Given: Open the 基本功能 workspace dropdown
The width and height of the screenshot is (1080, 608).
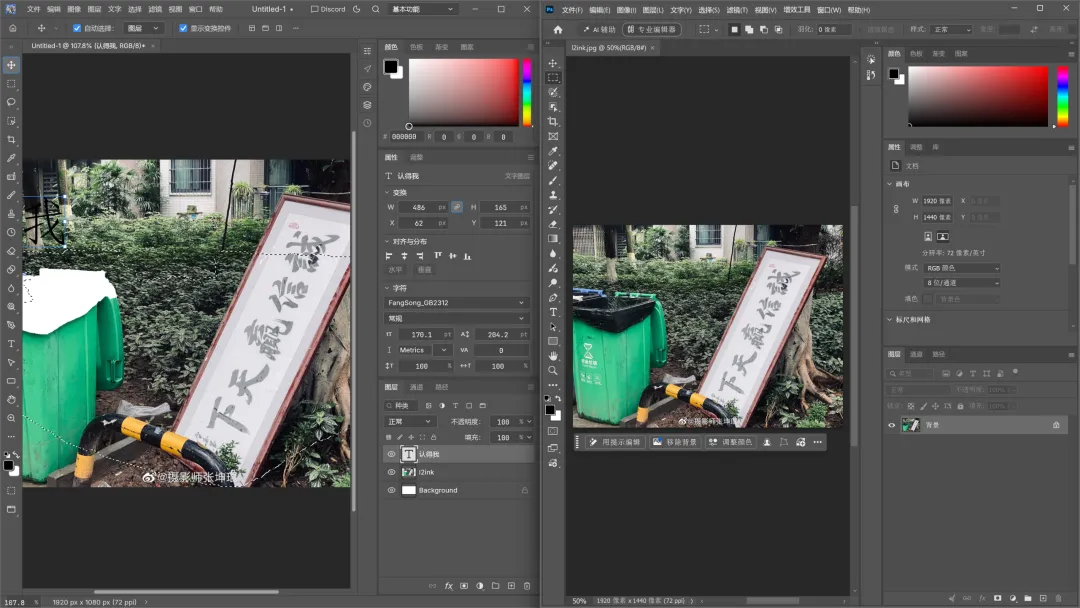Looking at the screenshot, I should click(423, 10).
